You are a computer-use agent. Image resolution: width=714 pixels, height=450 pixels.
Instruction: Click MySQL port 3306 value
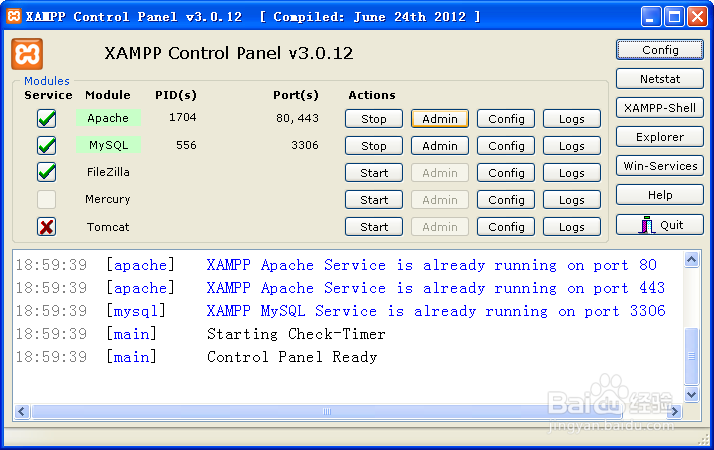point(305,145)
